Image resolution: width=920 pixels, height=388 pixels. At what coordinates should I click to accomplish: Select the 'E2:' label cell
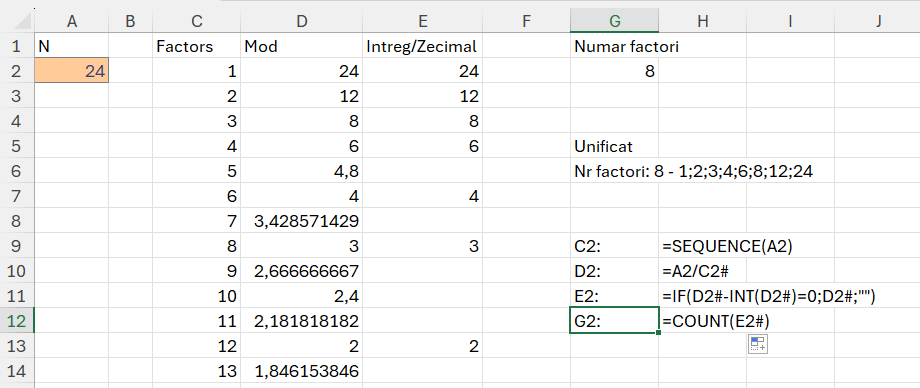click(x=614, y=295)
